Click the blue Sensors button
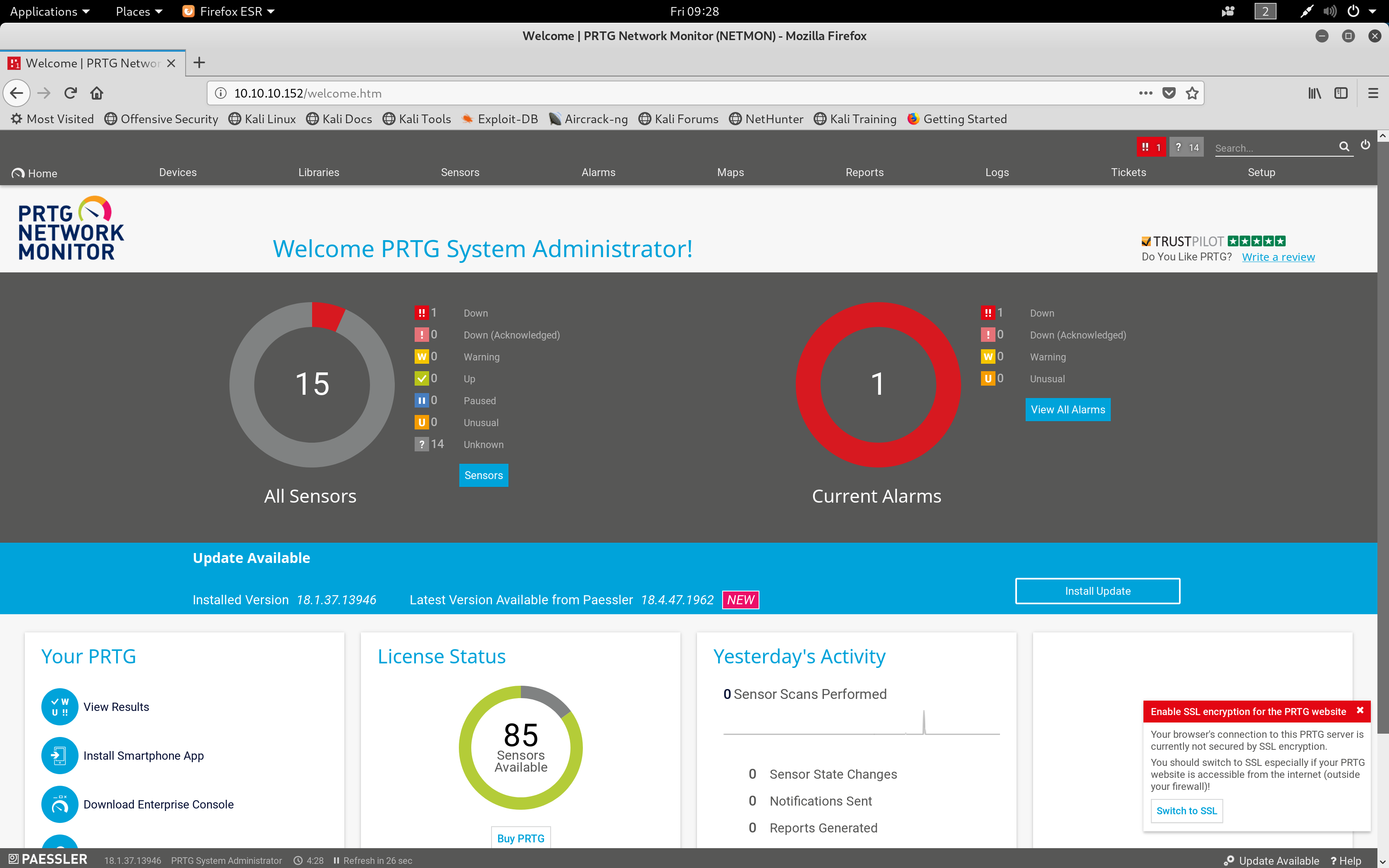Screen dimensions: 1389x868 (x=483, y=475)
